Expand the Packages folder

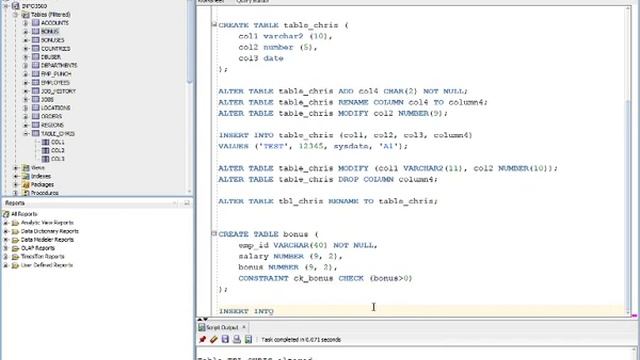click(16, 184)
